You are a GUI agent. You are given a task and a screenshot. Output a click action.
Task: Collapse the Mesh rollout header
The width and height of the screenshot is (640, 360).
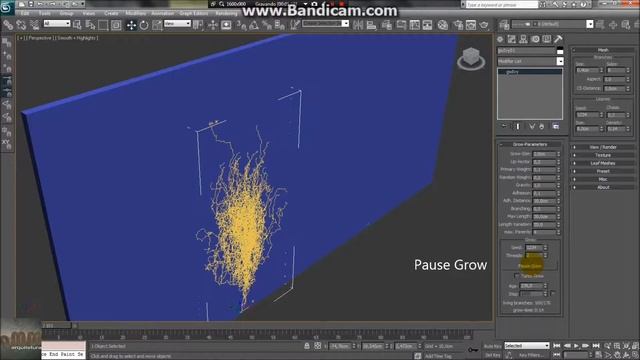(x=603, y=50)
